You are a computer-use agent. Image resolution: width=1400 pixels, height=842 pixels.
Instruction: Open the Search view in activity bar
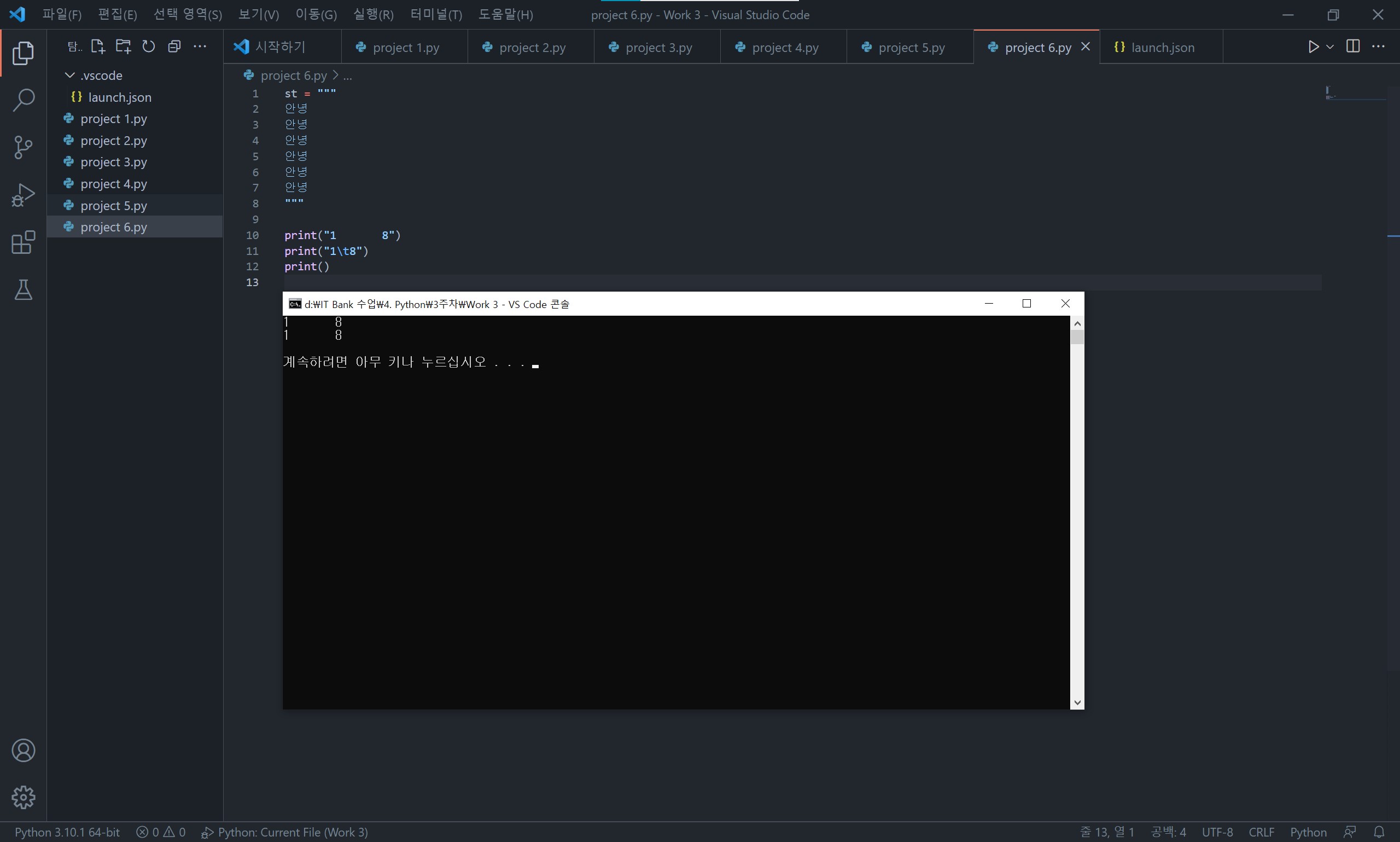(x=24, y=101)
